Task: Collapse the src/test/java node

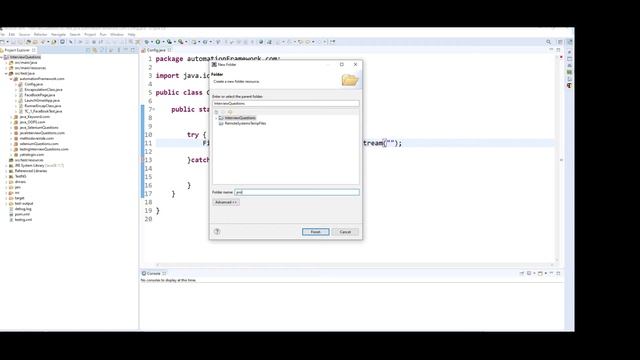Action: (x=7, y=73)
